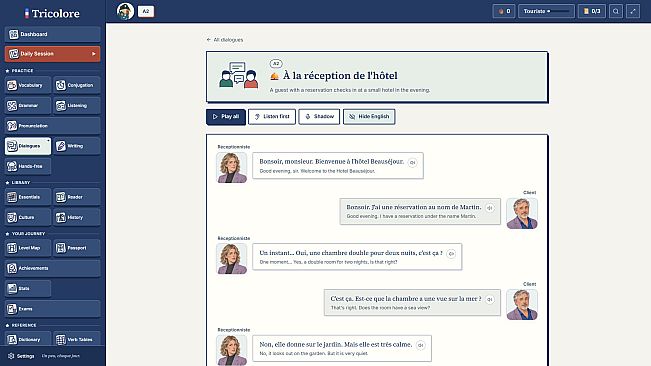Open Conjugation practice
The image size is (651, 366).
coord(77,85)
